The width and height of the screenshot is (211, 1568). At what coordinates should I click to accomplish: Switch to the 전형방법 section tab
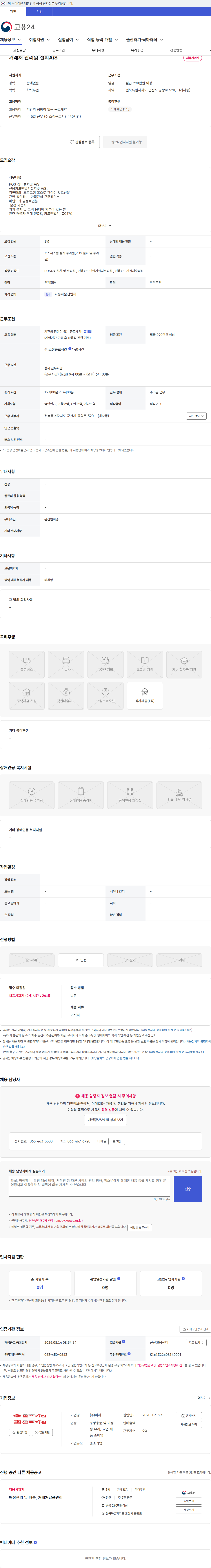176,51
